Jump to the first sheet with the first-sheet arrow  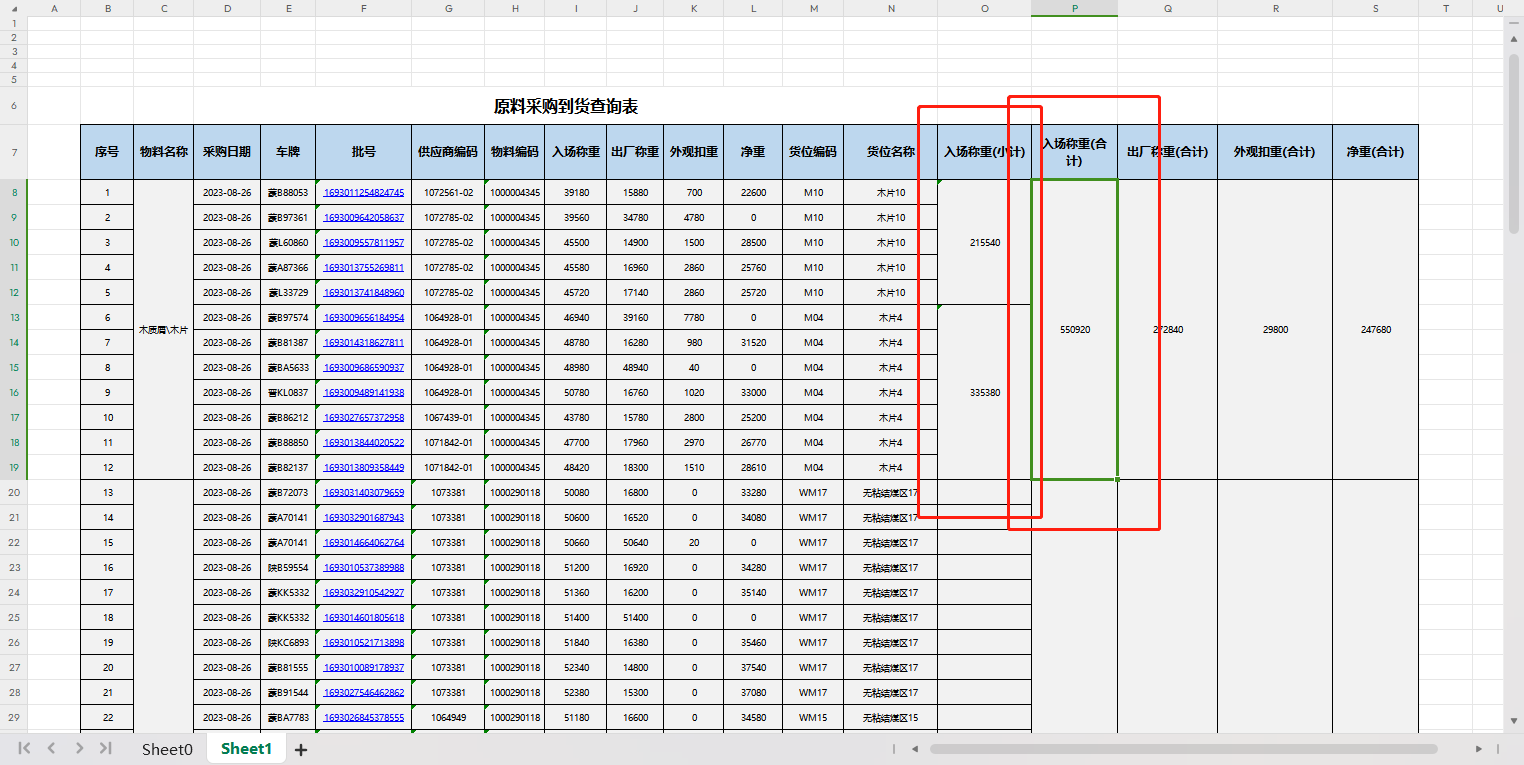[x=24, y=748]
